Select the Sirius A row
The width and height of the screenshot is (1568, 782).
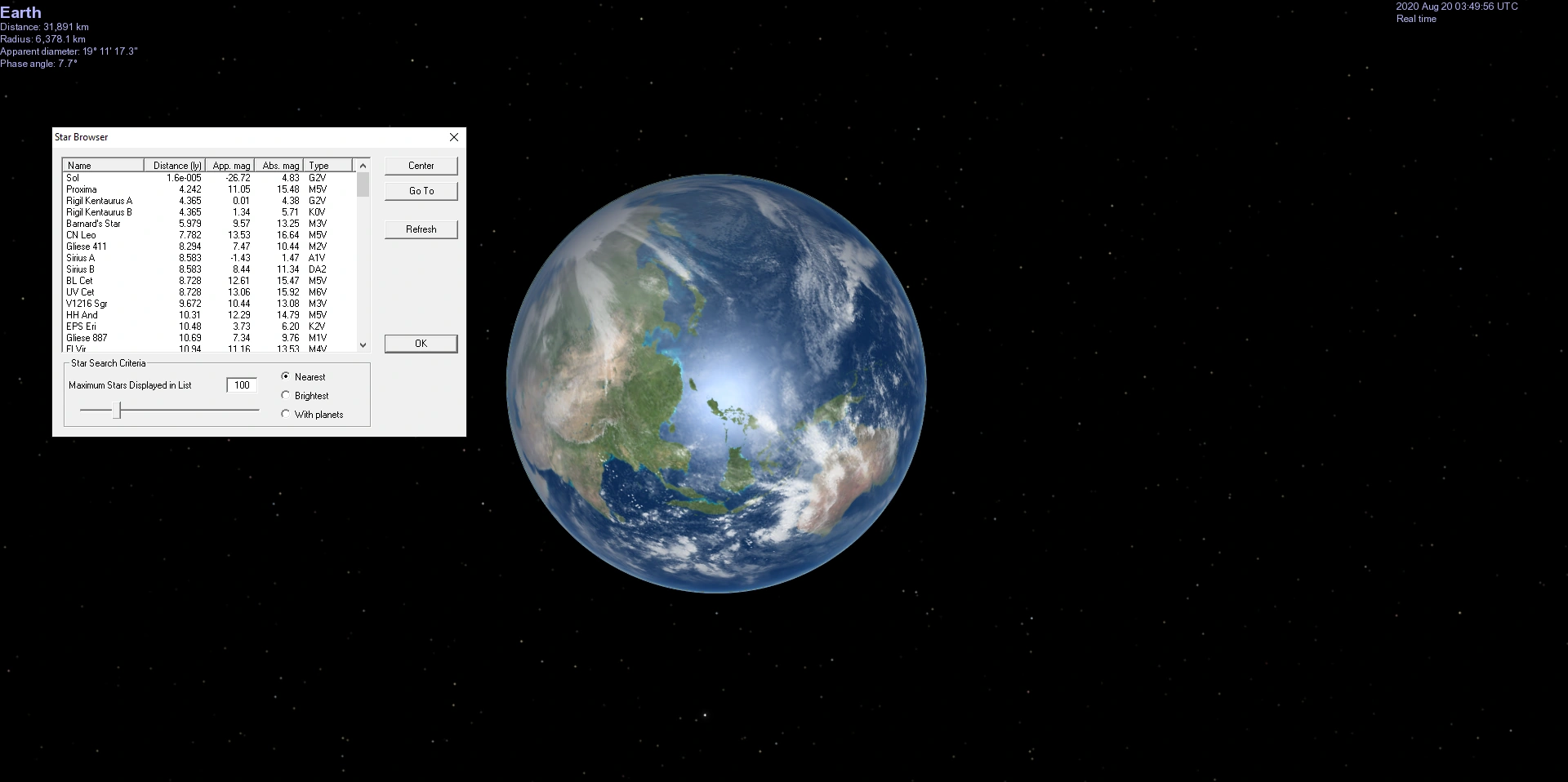point(209,258)
